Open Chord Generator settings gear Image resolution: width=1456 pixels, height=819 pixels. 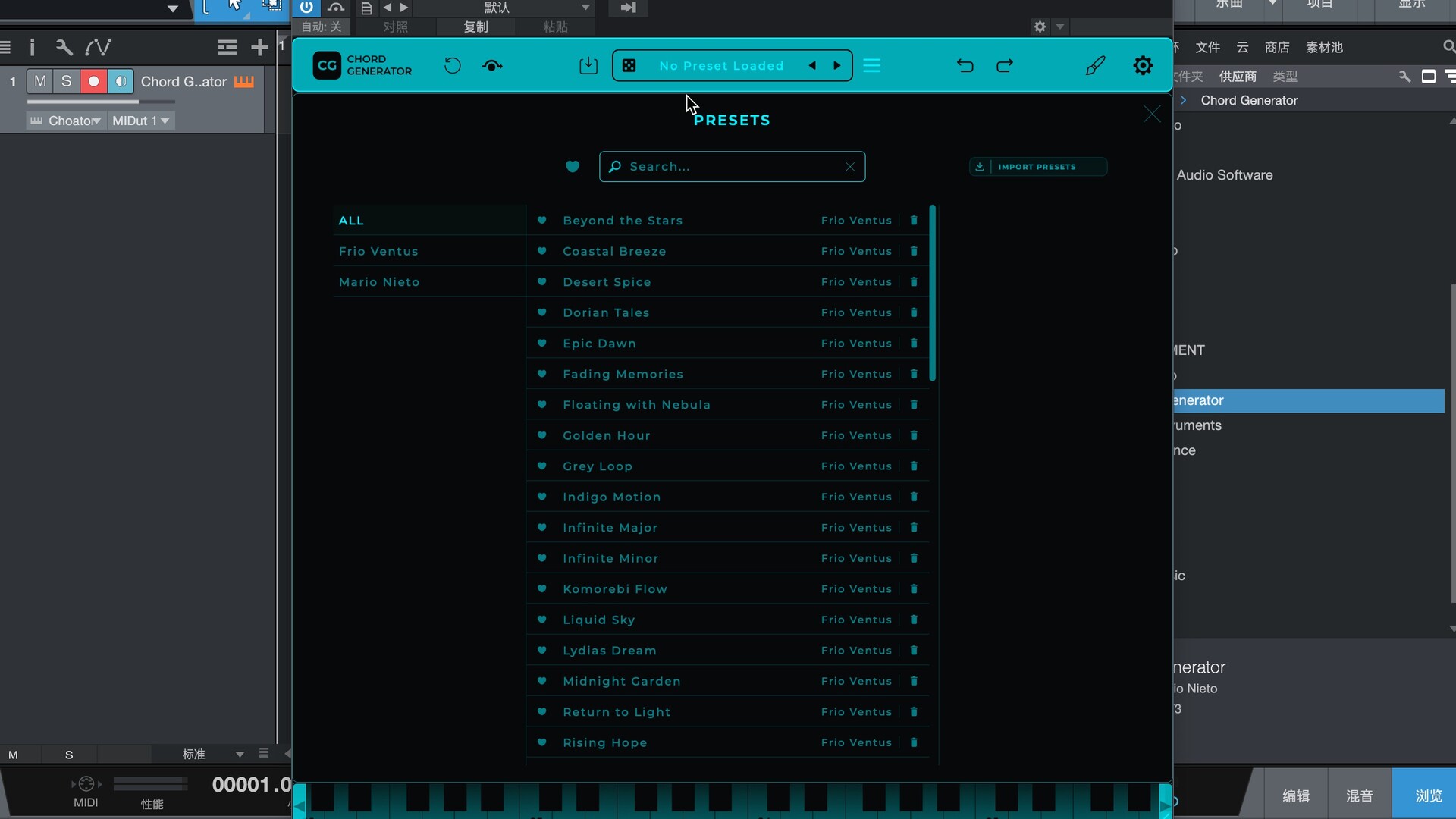click(1143, 66)
